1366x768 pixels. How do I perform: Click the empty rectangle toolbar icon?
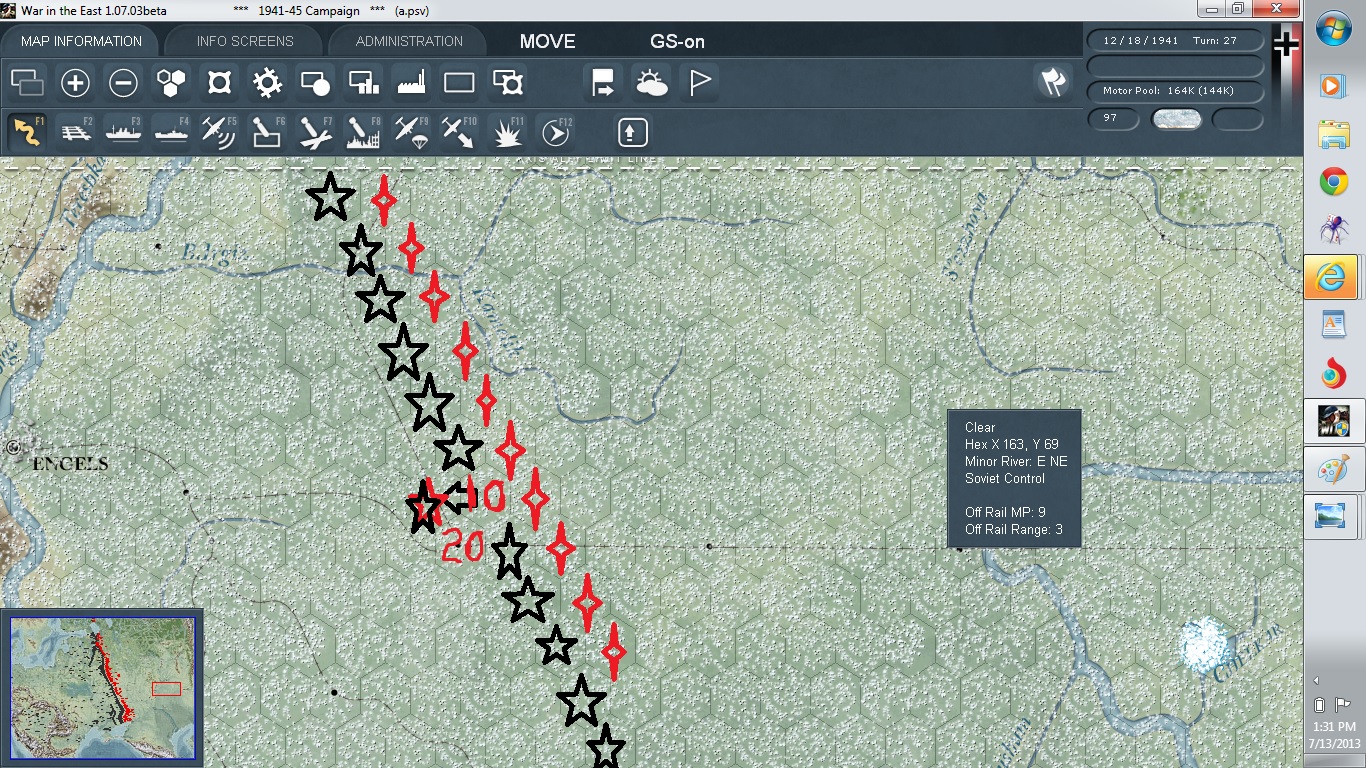click(x=459, y=82)
